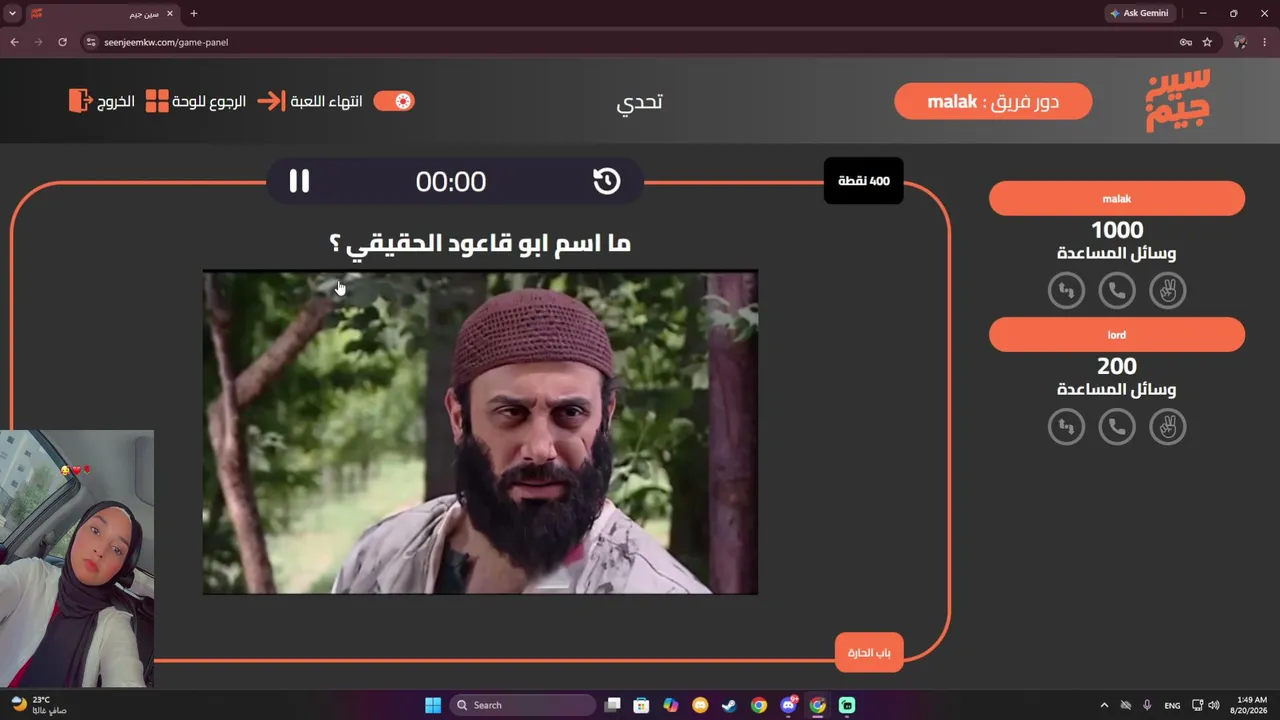Open Discord from the taskbar
1280x720 pixels.
tap(789, 705)
